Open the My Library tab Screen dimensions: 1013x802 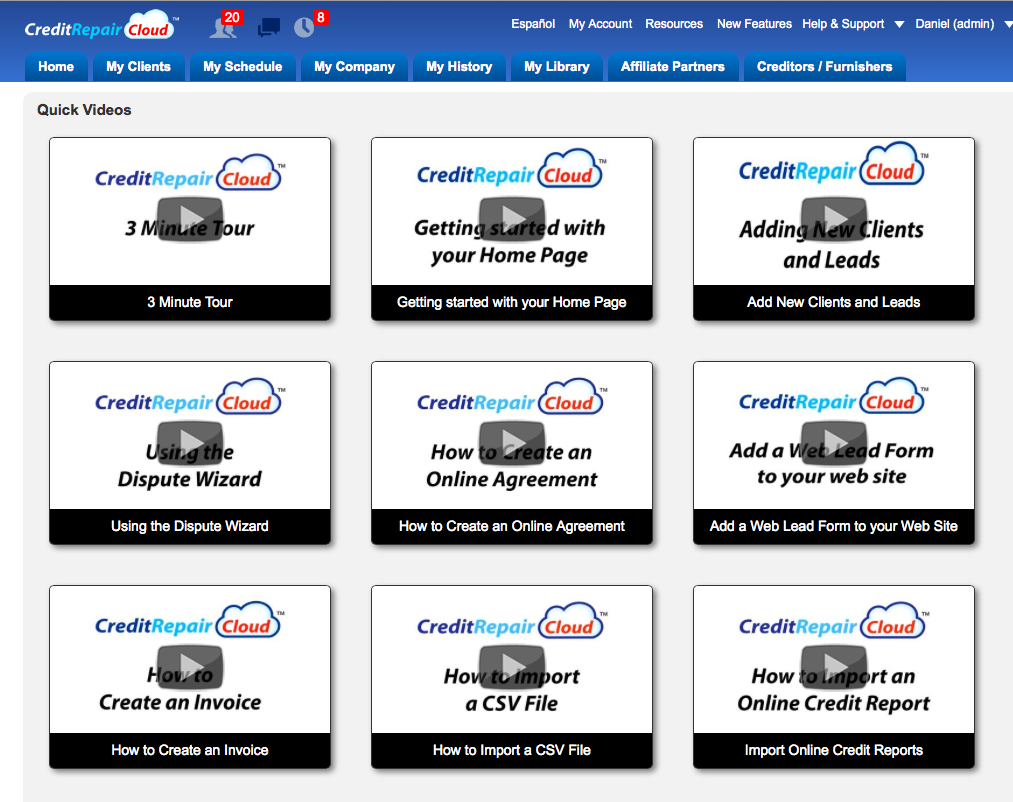(x=556, y=67)
